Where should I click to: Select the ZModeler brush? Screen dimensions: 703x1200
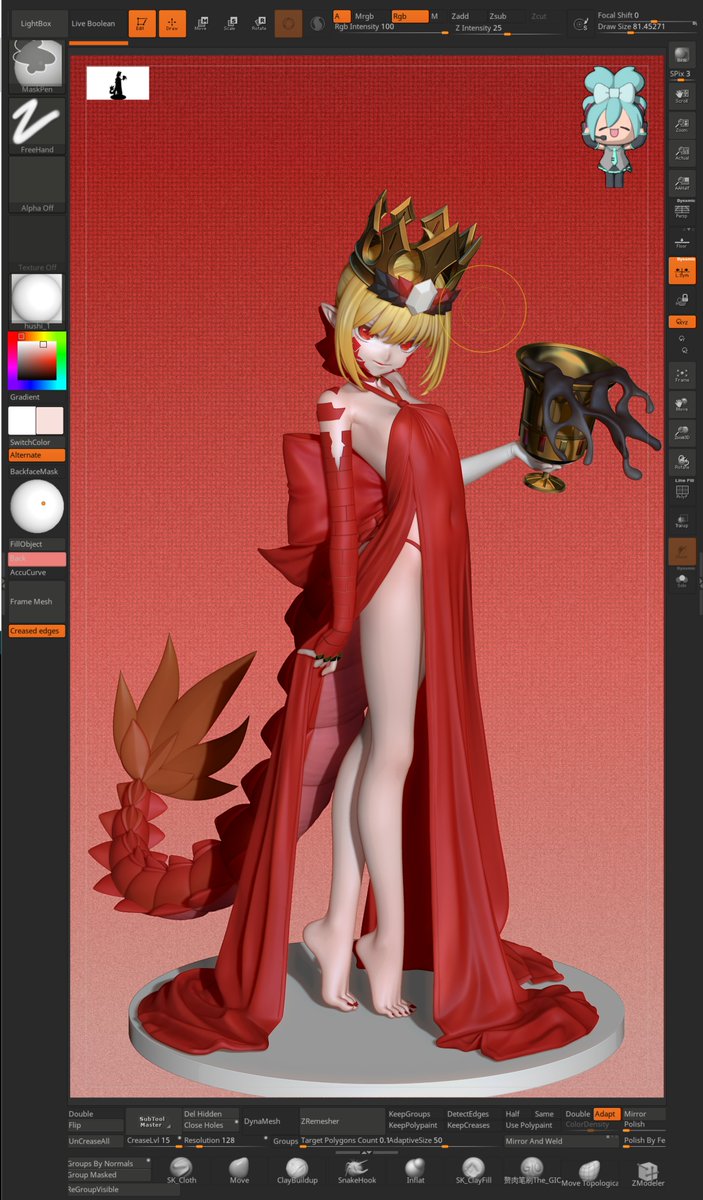tap(648, 1171)
